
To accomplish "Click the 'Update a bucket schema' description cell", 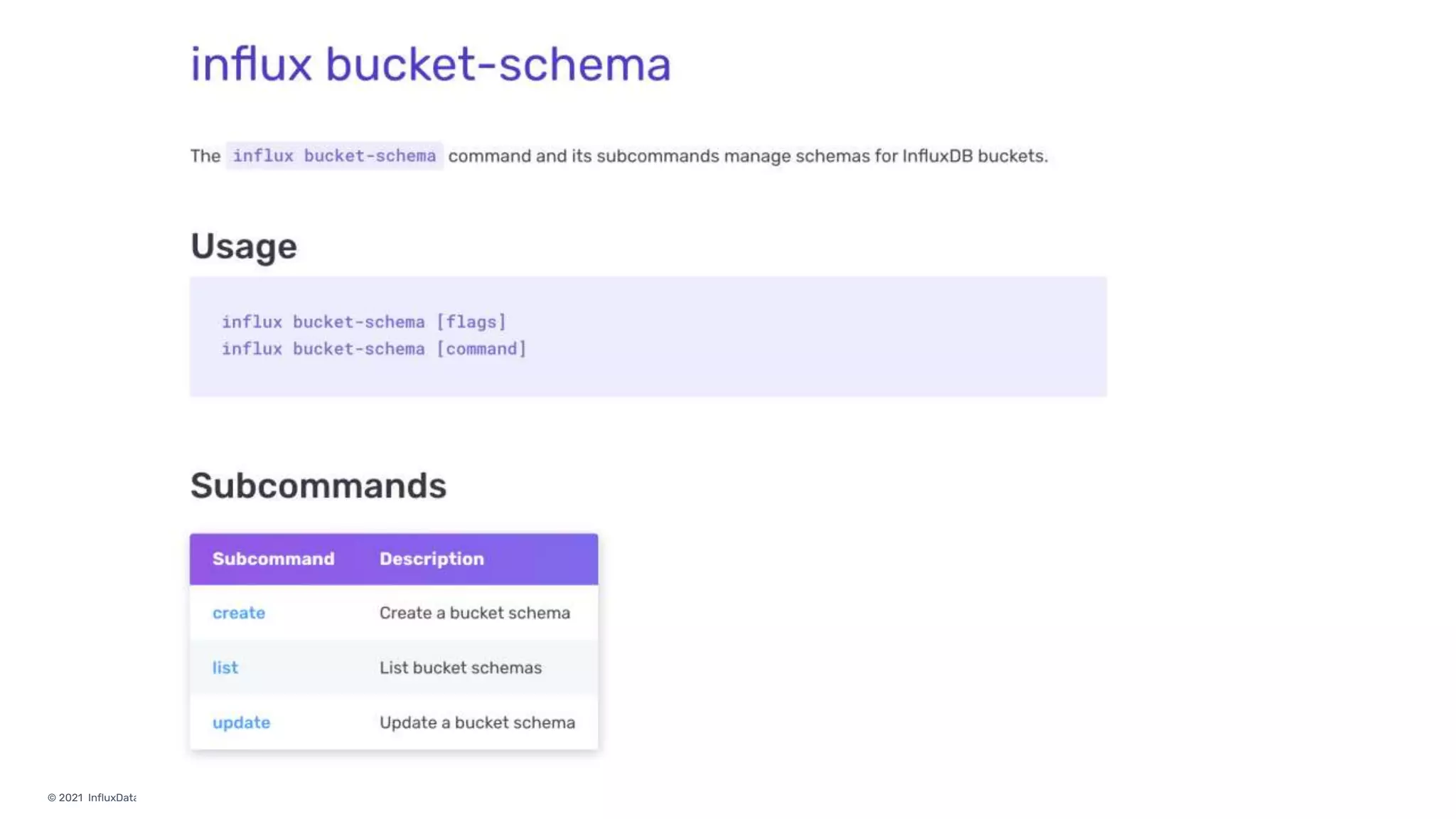I will 477,722.
